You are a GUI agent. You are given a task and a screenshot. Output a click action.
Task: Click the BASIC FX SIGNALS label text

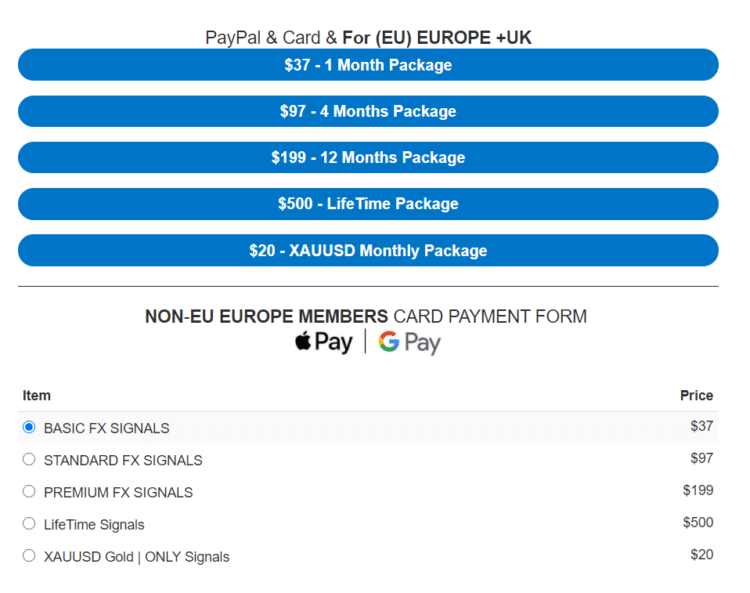107,428
